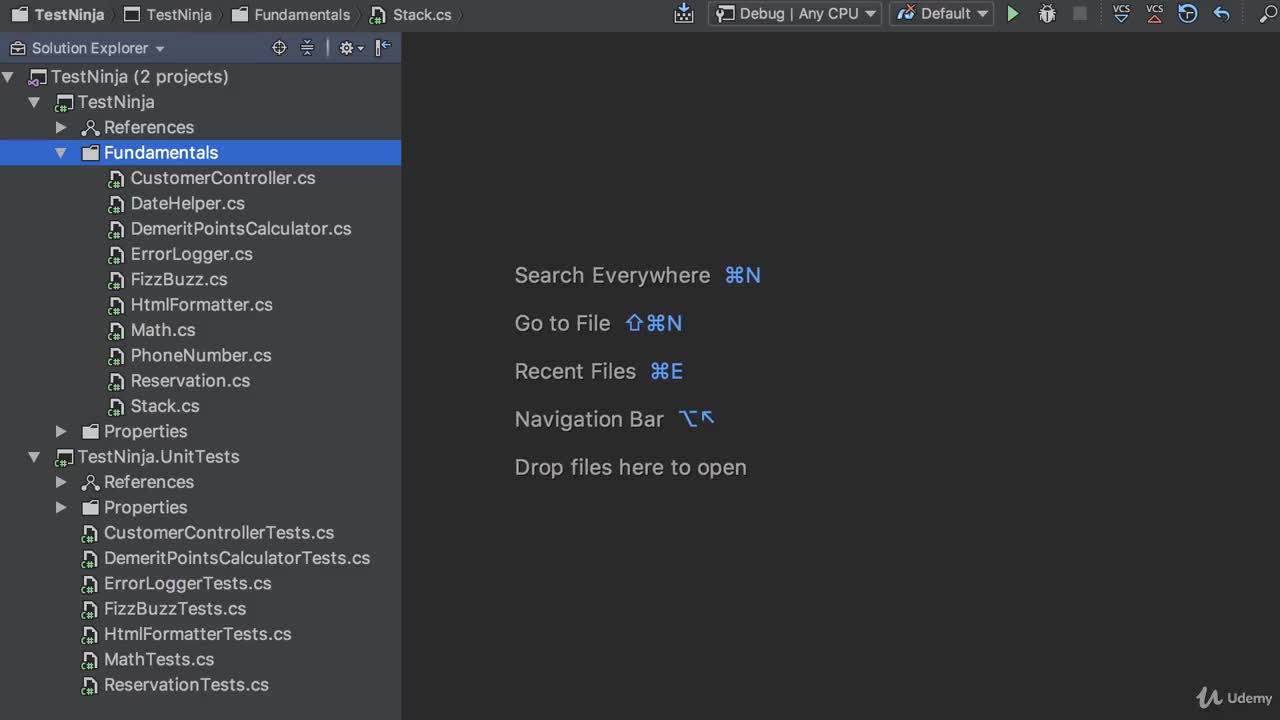Click the revert arrow icon in toolbar
1280x720 pixels.
click(x=1221, y=14)
